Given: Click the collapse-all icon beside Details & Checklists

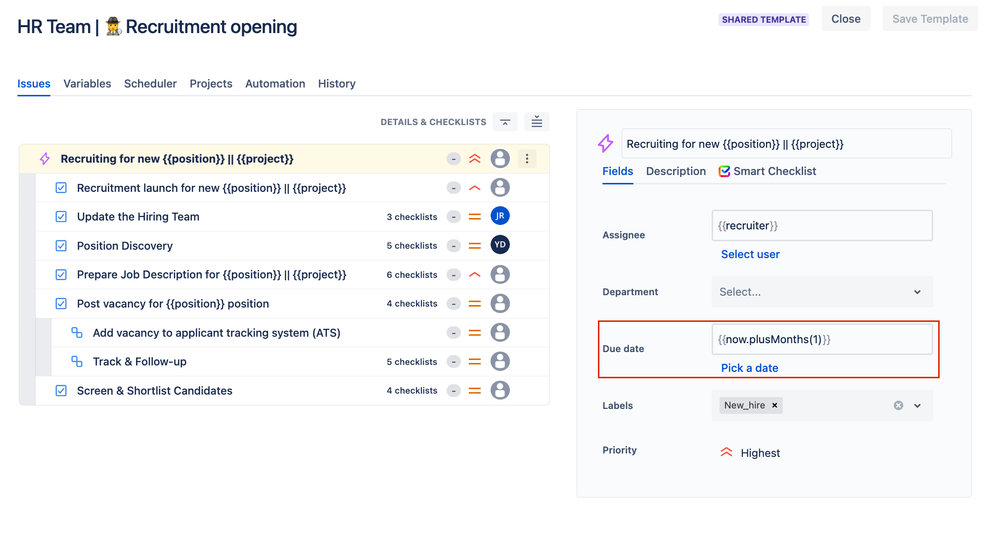Looking at the screenshot, I should point(505,122).
